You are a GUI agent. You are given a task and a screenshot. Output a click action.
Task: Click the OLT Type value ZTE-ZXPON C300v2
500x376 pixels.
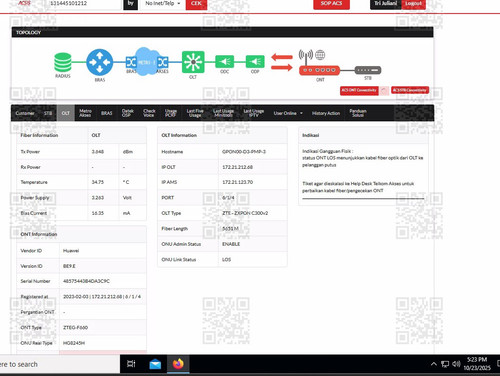pos(245,213)
